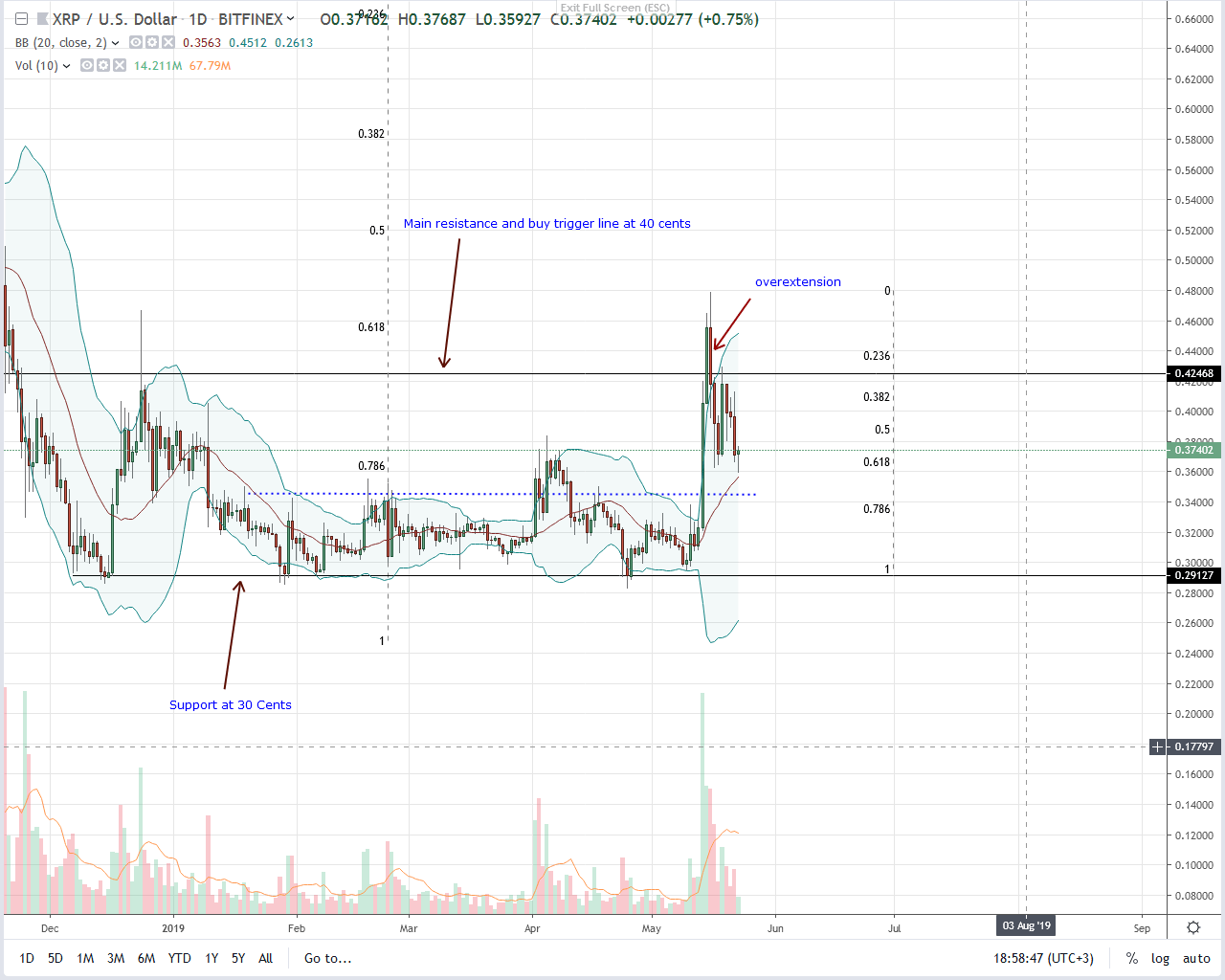Select the 5Y time range

click(x=238, y=958)
